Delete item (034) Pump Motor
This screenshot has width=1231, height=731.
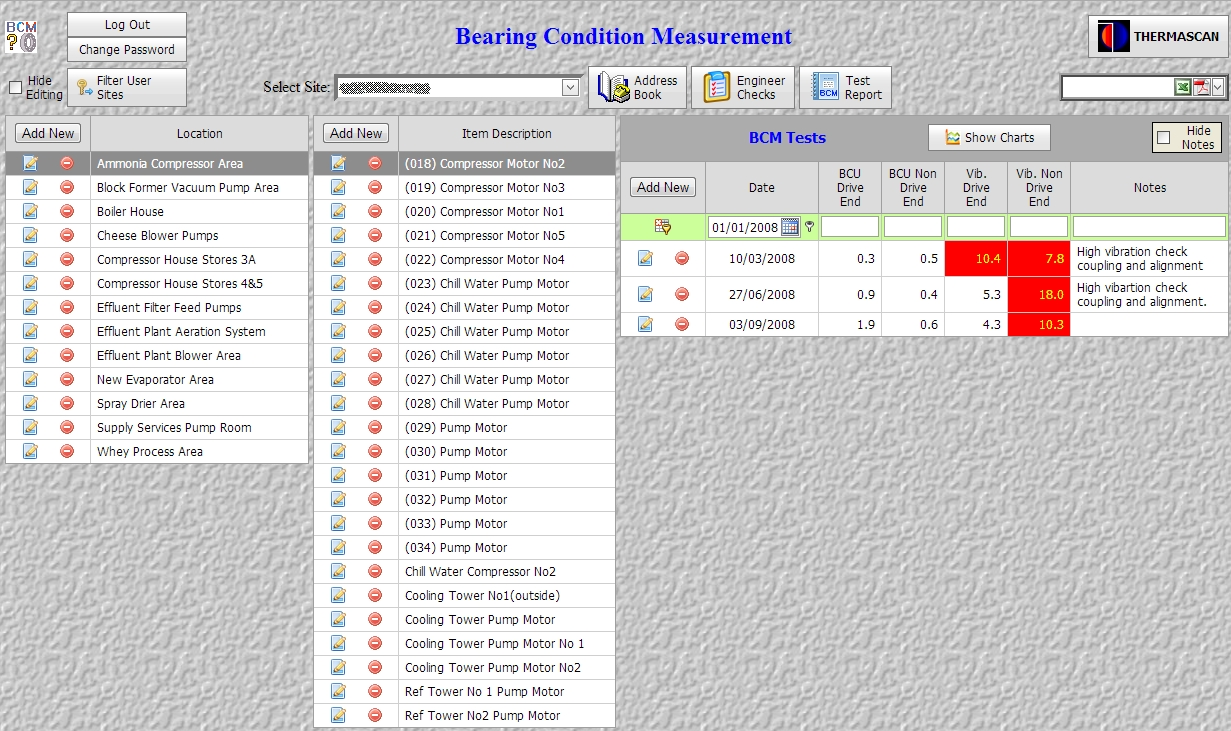pyautogui.click(x=375, y=547)
